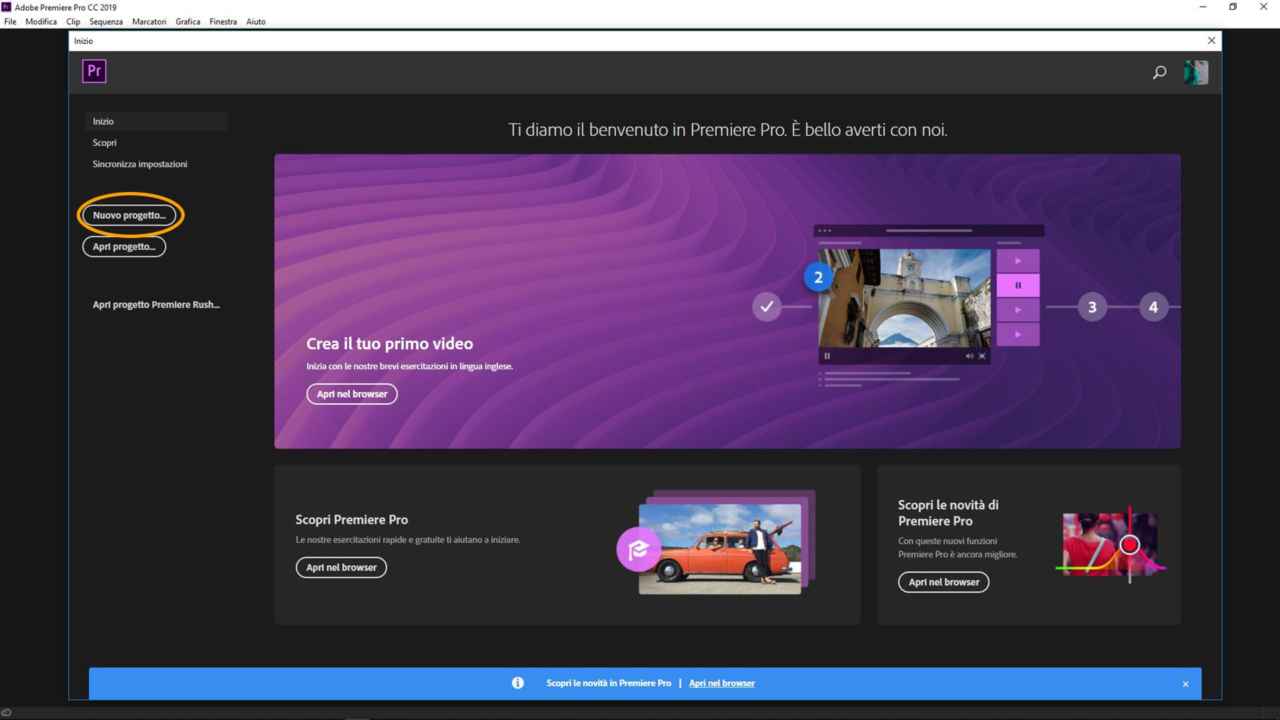Click the Scopri le novità di Premiere Pro heading
The image size is (1280, 720).
[x=948, y=513]
